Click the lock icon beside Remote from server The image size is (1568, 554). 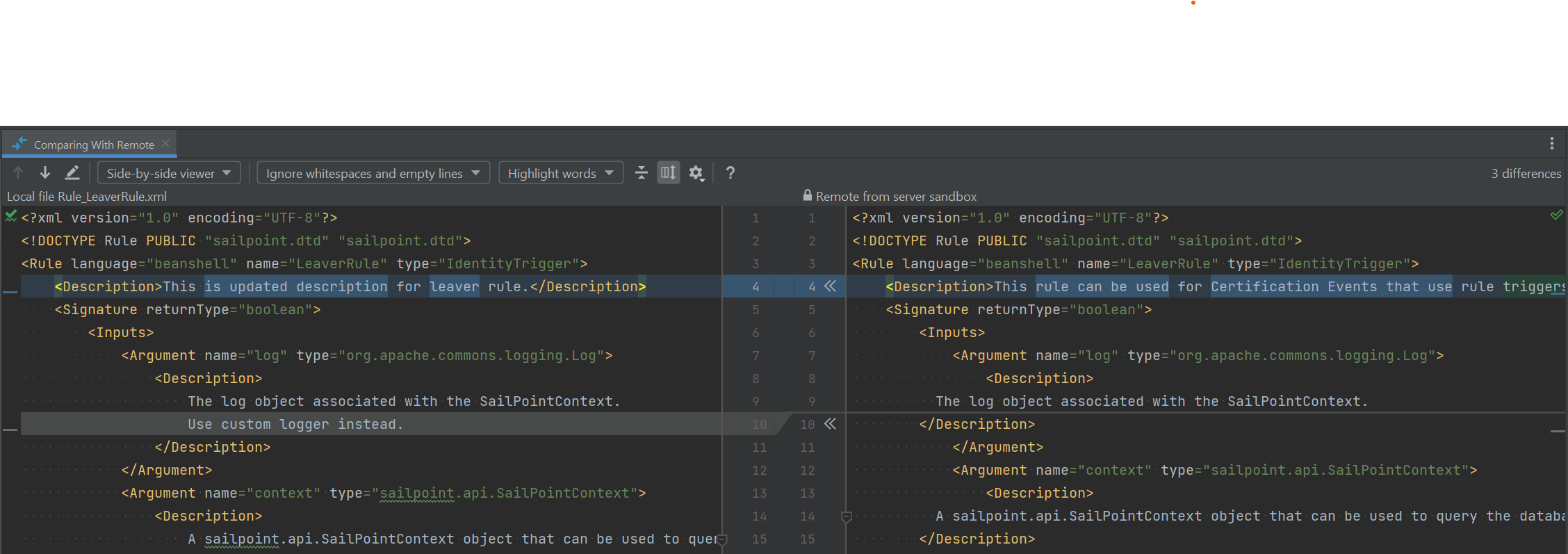[x=807, y=195]
